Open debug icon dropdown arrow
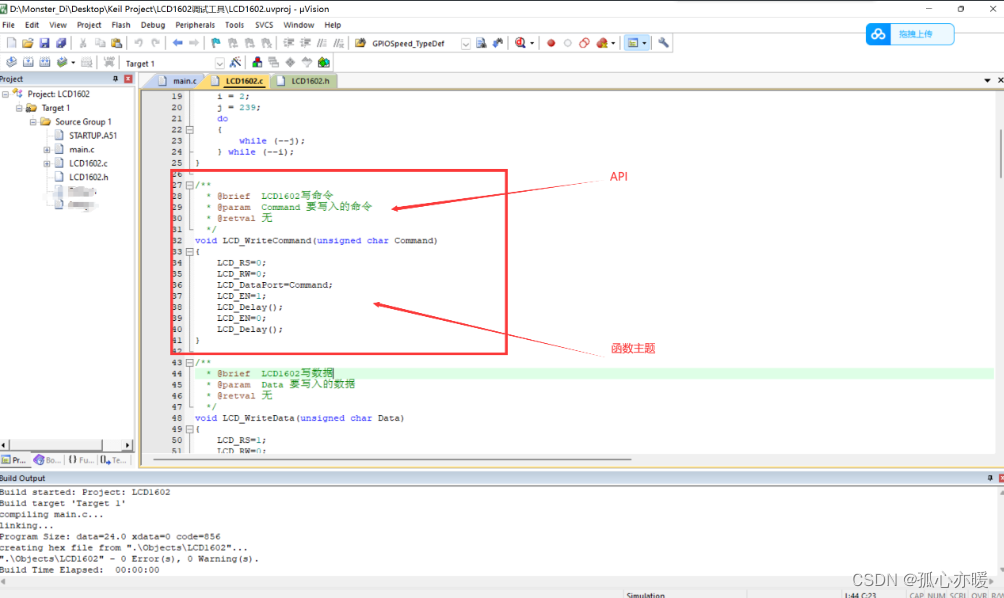The image size is (1004, 598). coord(532,44)
